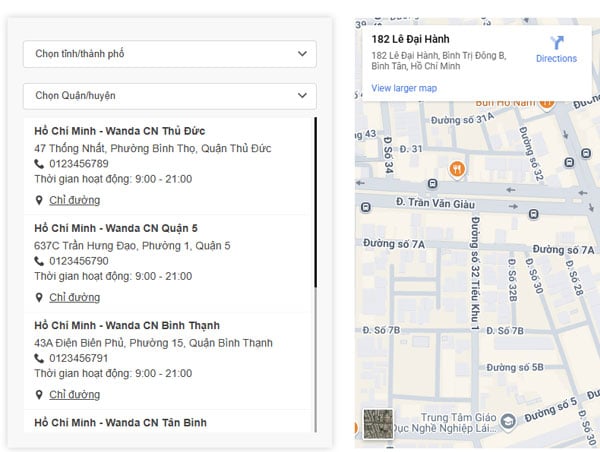Click the Directions link on the map card
Viewport: 600px width, 452px height.
click(556, 59)
